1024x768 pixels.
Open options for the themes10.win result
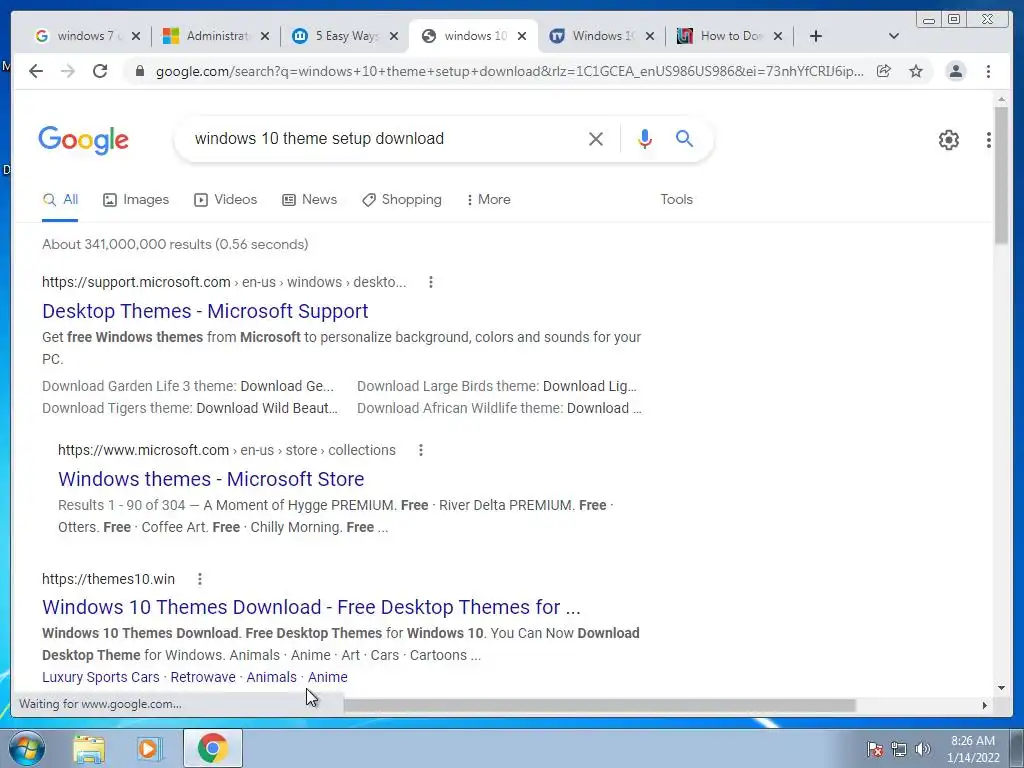pyautogui.click(x=200, y=579)
